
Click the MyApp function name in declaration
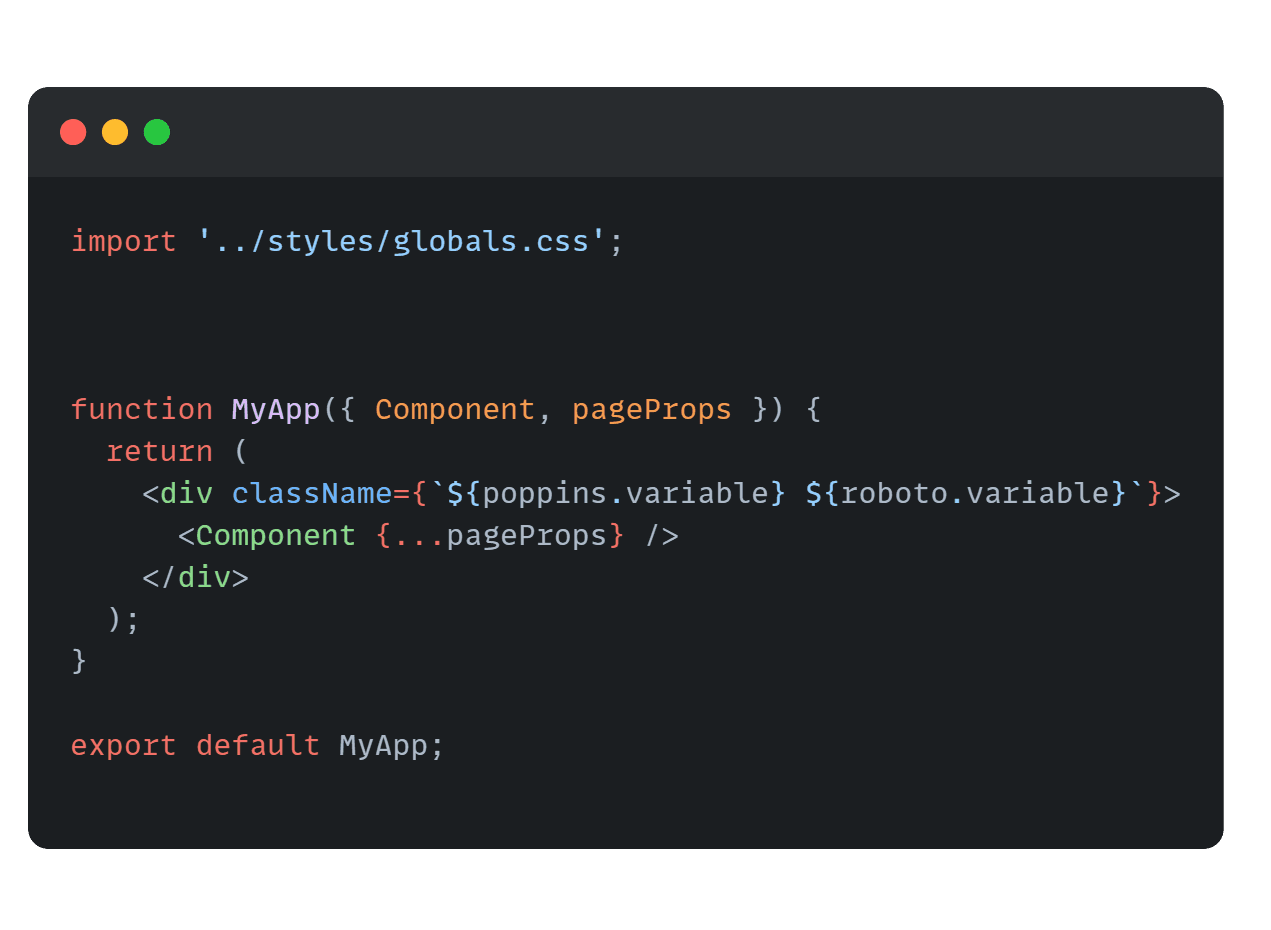276,409
